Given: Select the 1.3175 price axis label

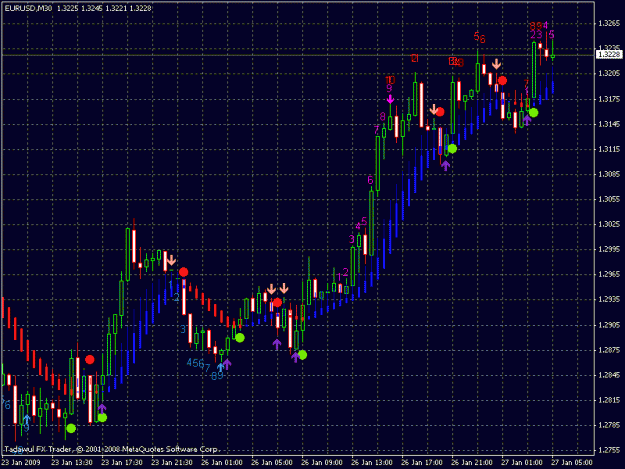Looking at the screenshot, I should pyautogui.click(x=609, y=99).
